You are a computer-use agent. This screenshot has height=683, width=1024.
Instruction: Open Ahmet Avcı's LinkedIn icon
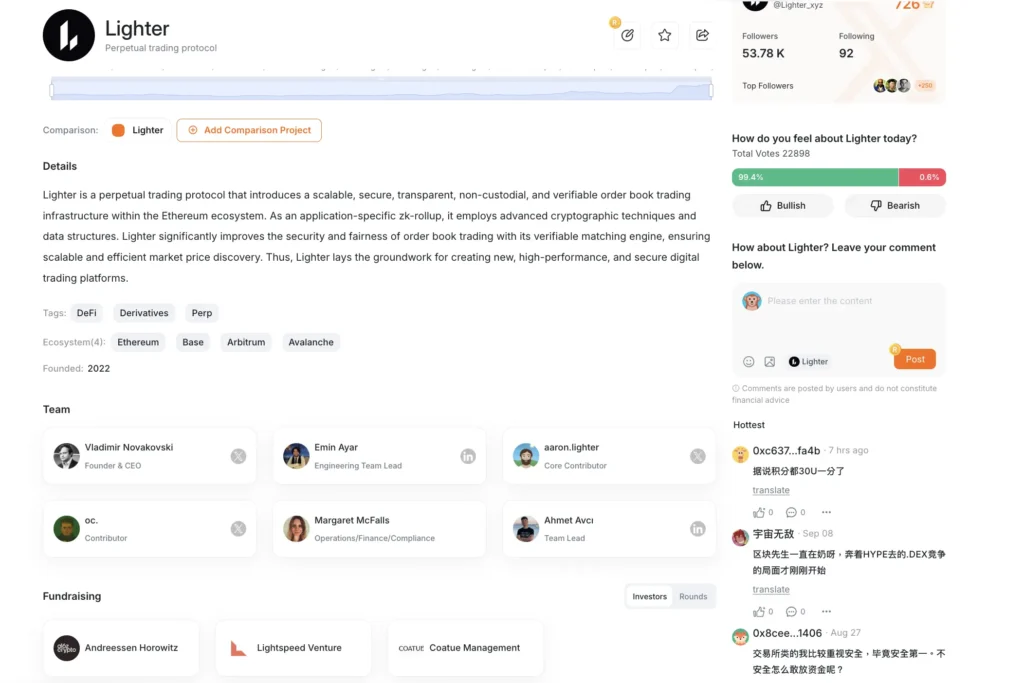(697, 529)
